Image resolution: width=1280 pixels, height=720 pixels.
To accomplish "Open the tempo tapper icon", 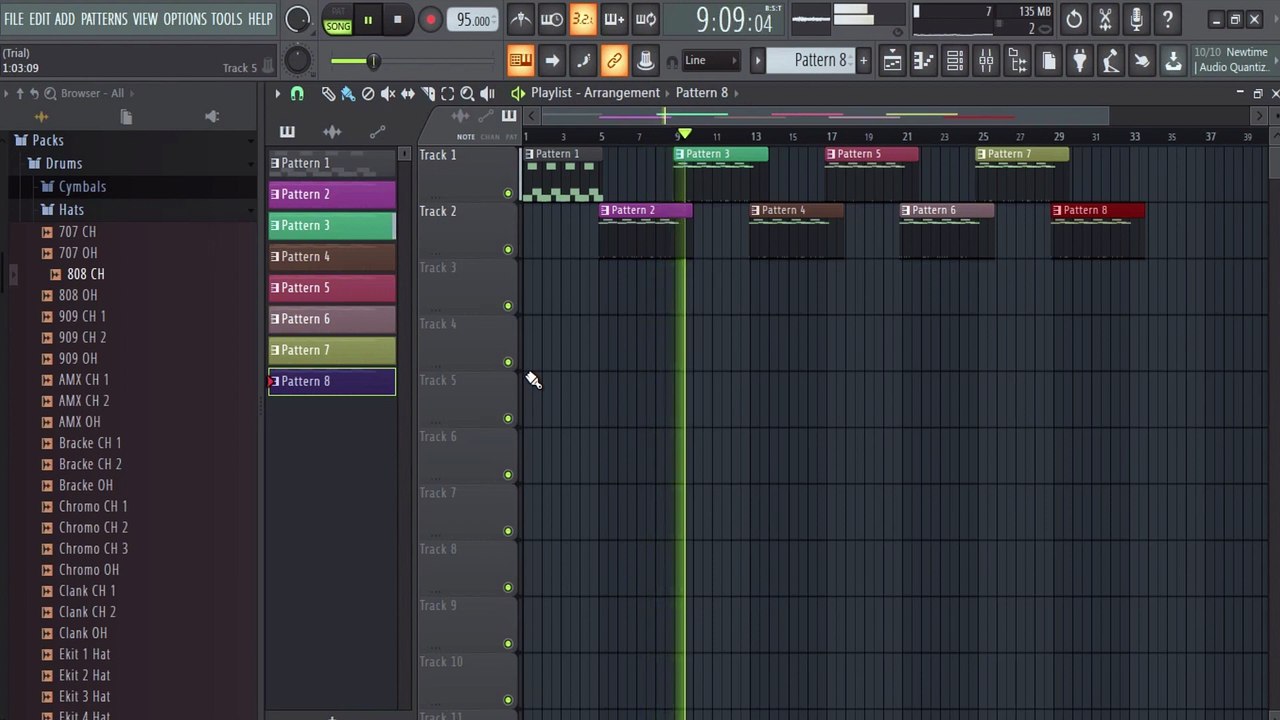I will pyautogui.click(x=1111, y=61).
